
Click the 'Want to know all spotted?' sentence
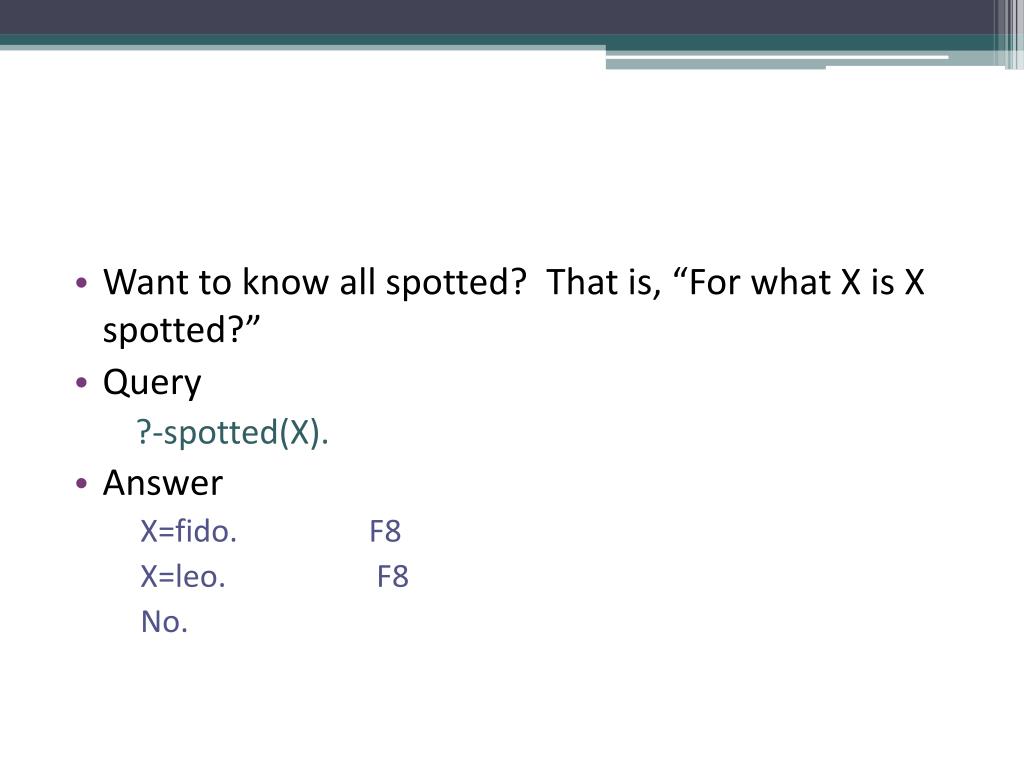tap(314, 283)
